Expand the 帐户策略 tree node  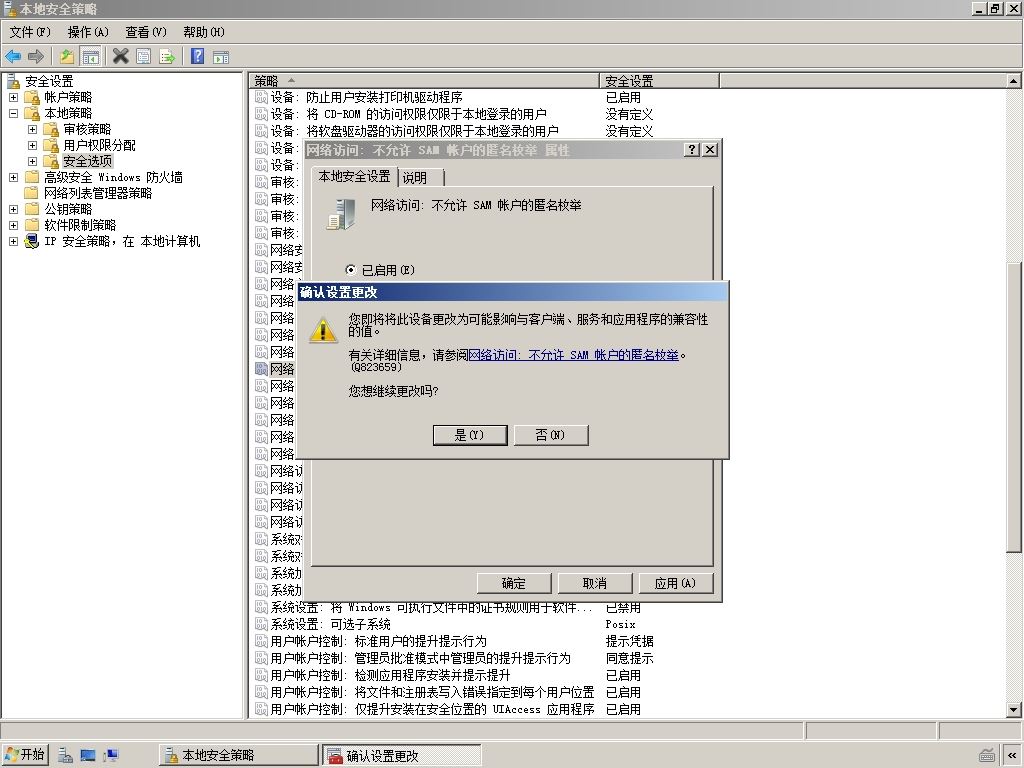click(13, 97)
